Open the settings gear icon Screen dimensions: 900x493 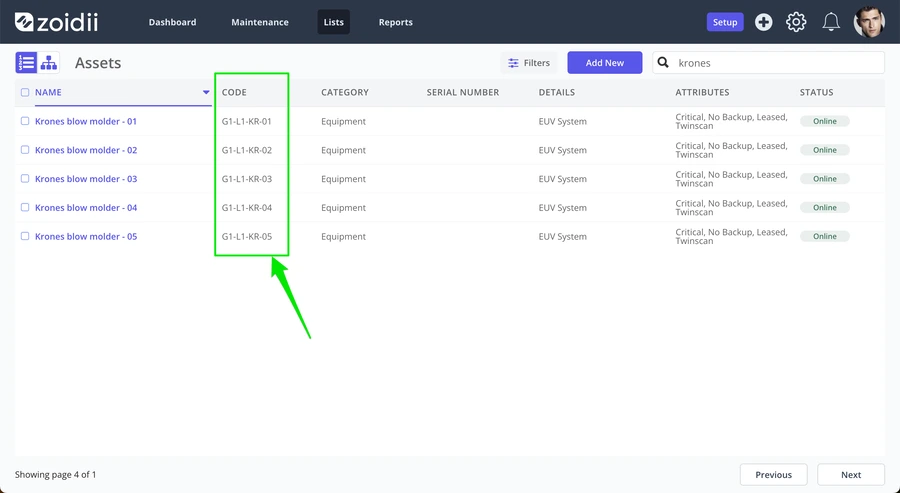click(796, 22)
